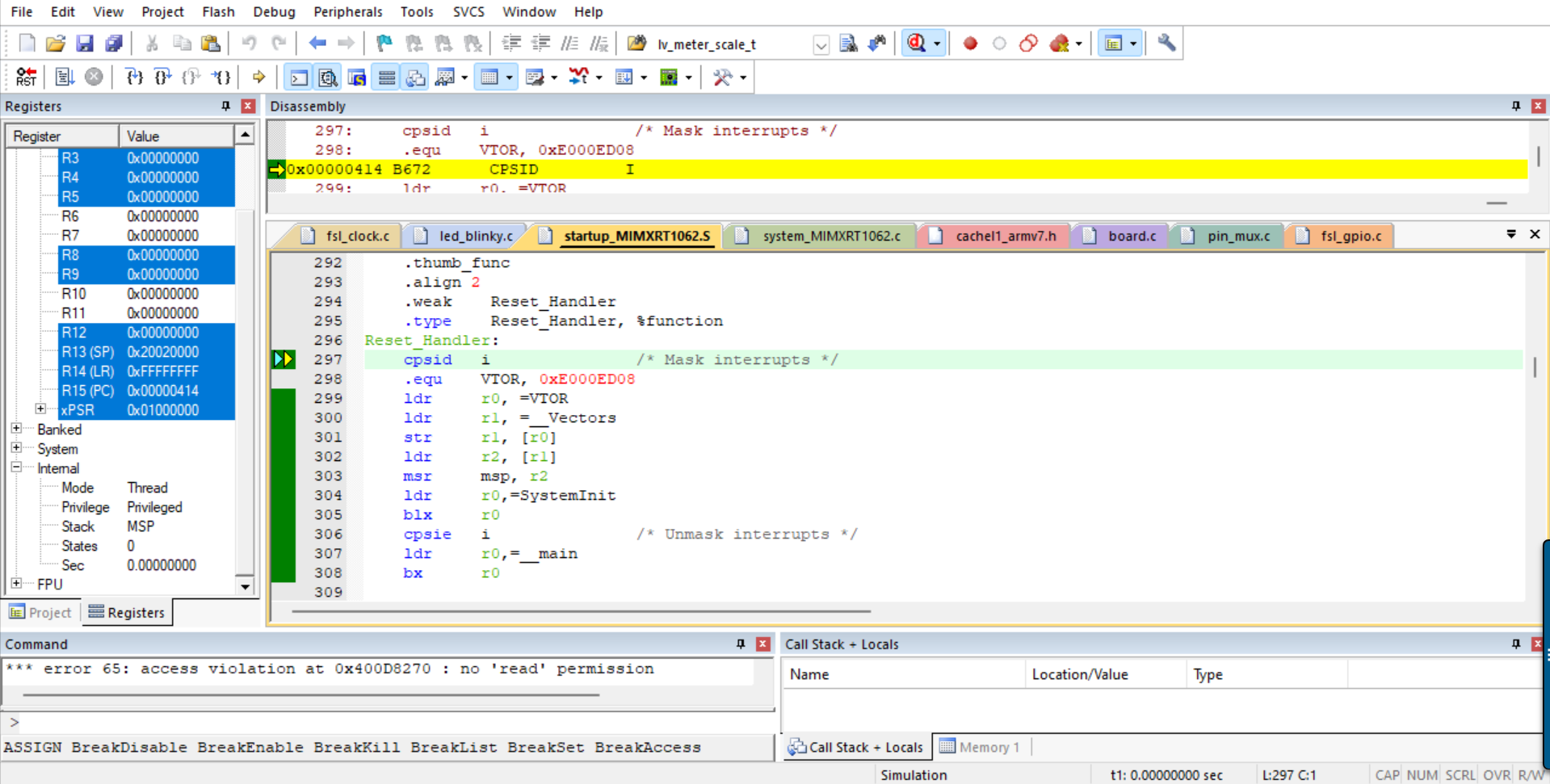
Task: Open the Peripherals menu
Action: pyautogui.click(x=347, y=12)
